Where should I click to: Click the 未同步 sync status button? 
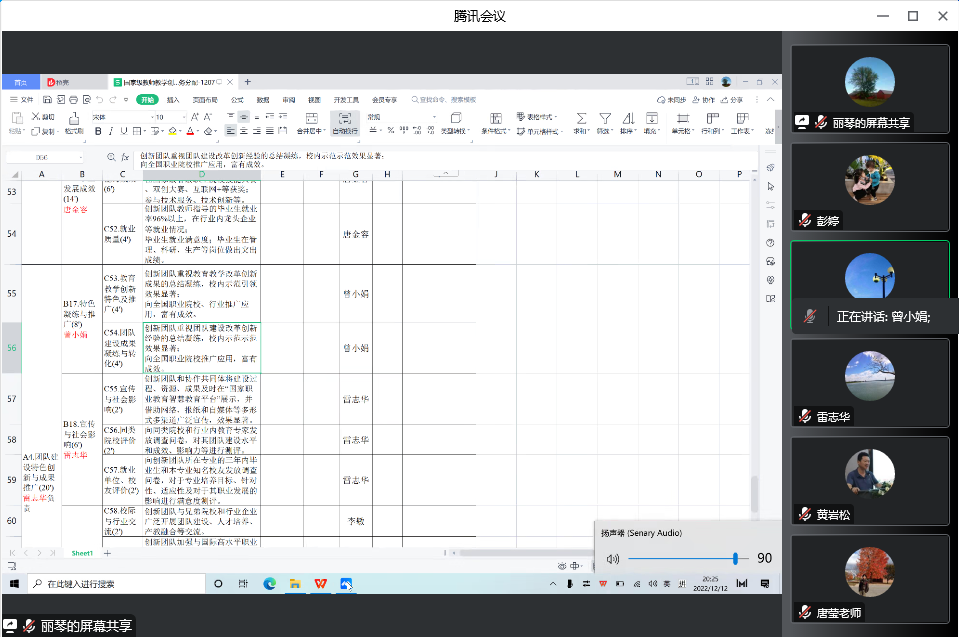point(672,100)
